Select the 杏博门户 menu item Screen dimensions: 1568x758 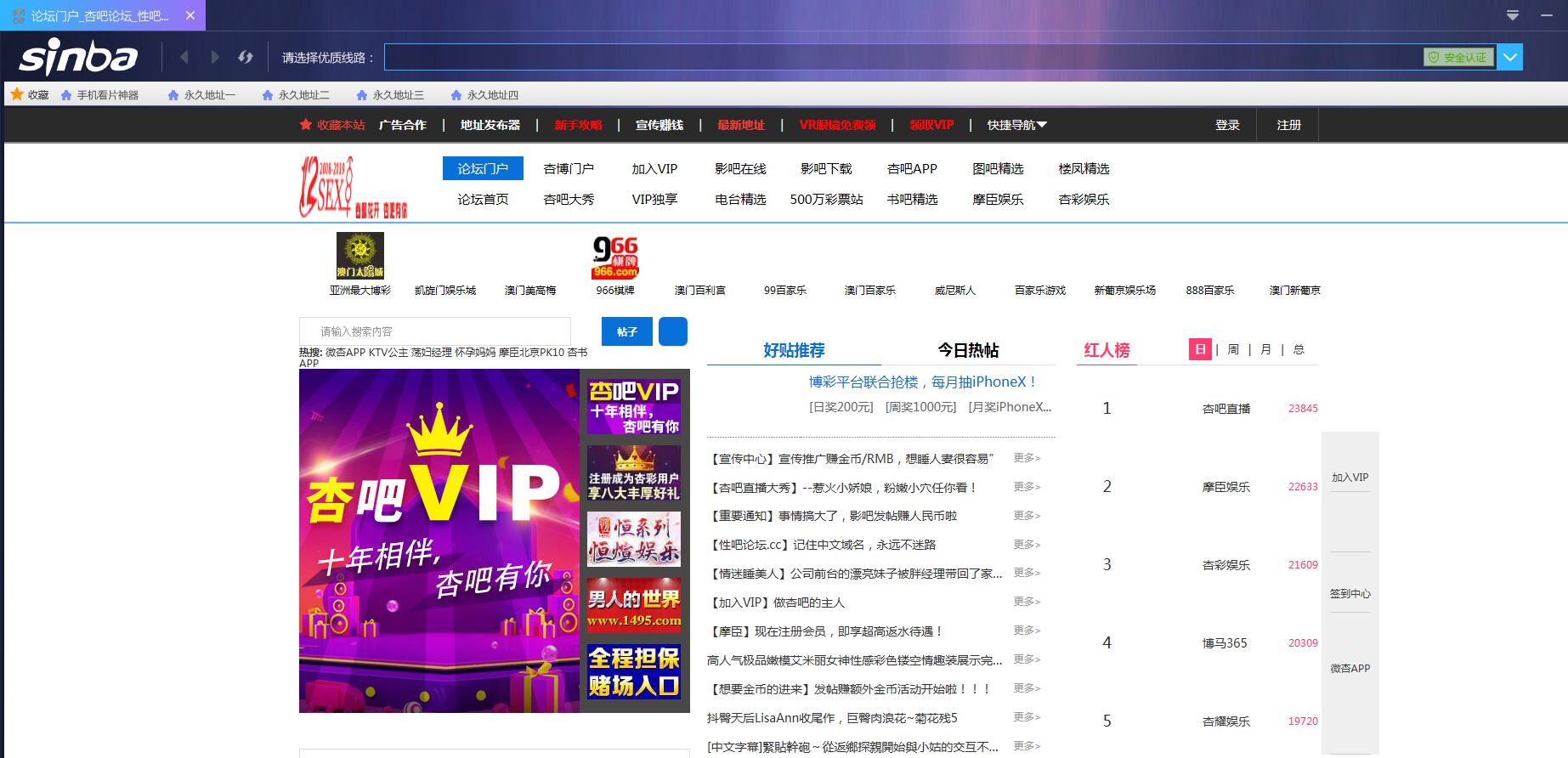569,168
